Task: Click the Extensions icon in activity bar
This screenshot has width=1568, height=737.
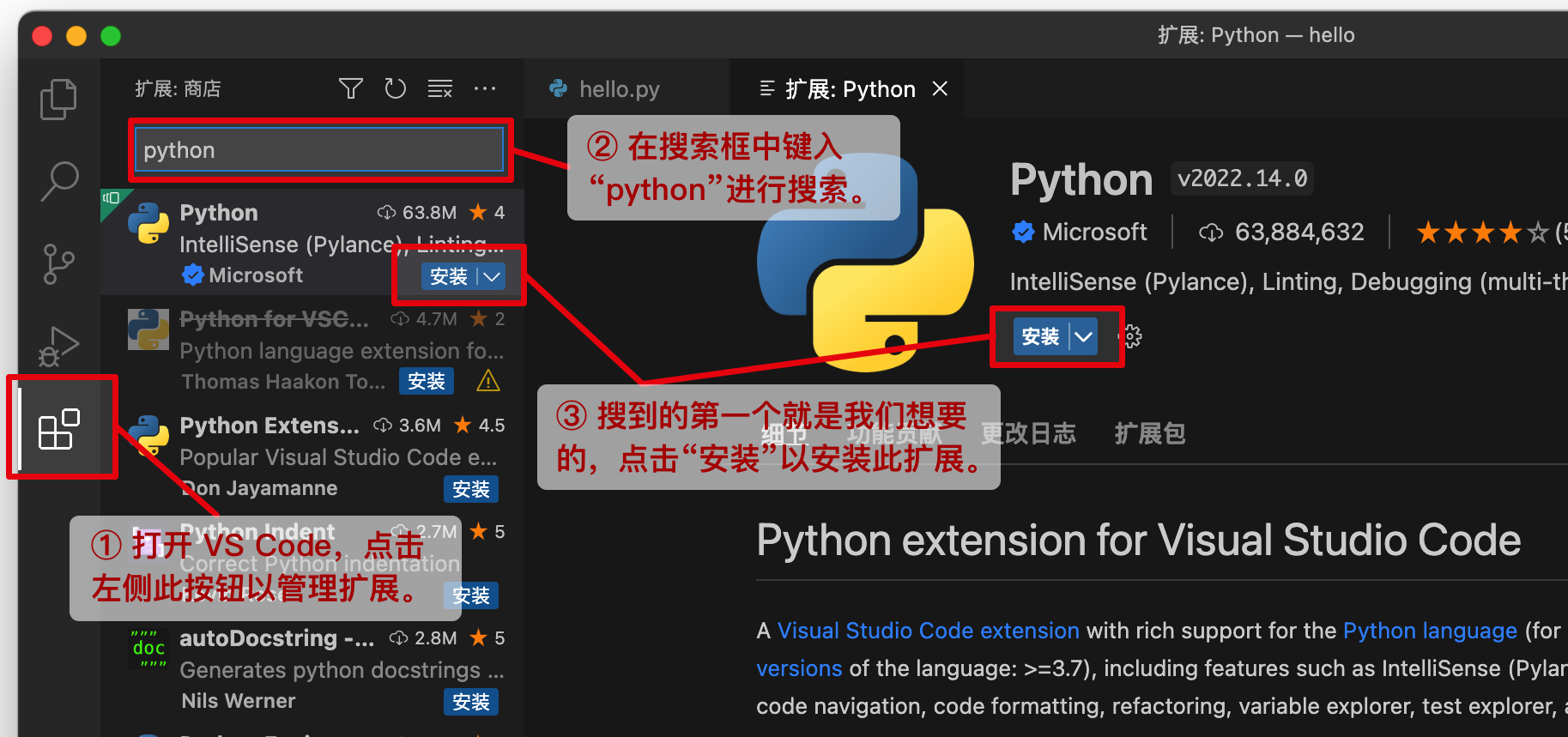Action: pyautogui.click(x=59, y=429)
